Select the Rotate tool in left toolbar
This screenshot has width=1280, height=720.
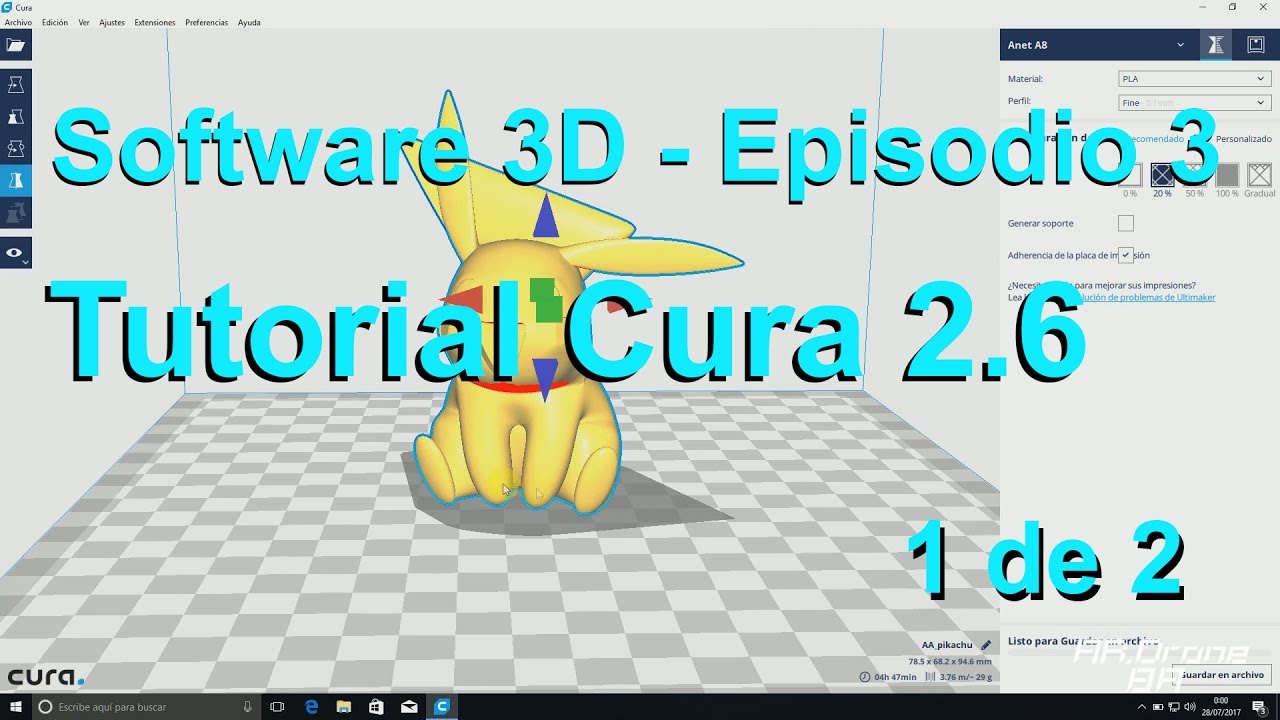[15, 149]
